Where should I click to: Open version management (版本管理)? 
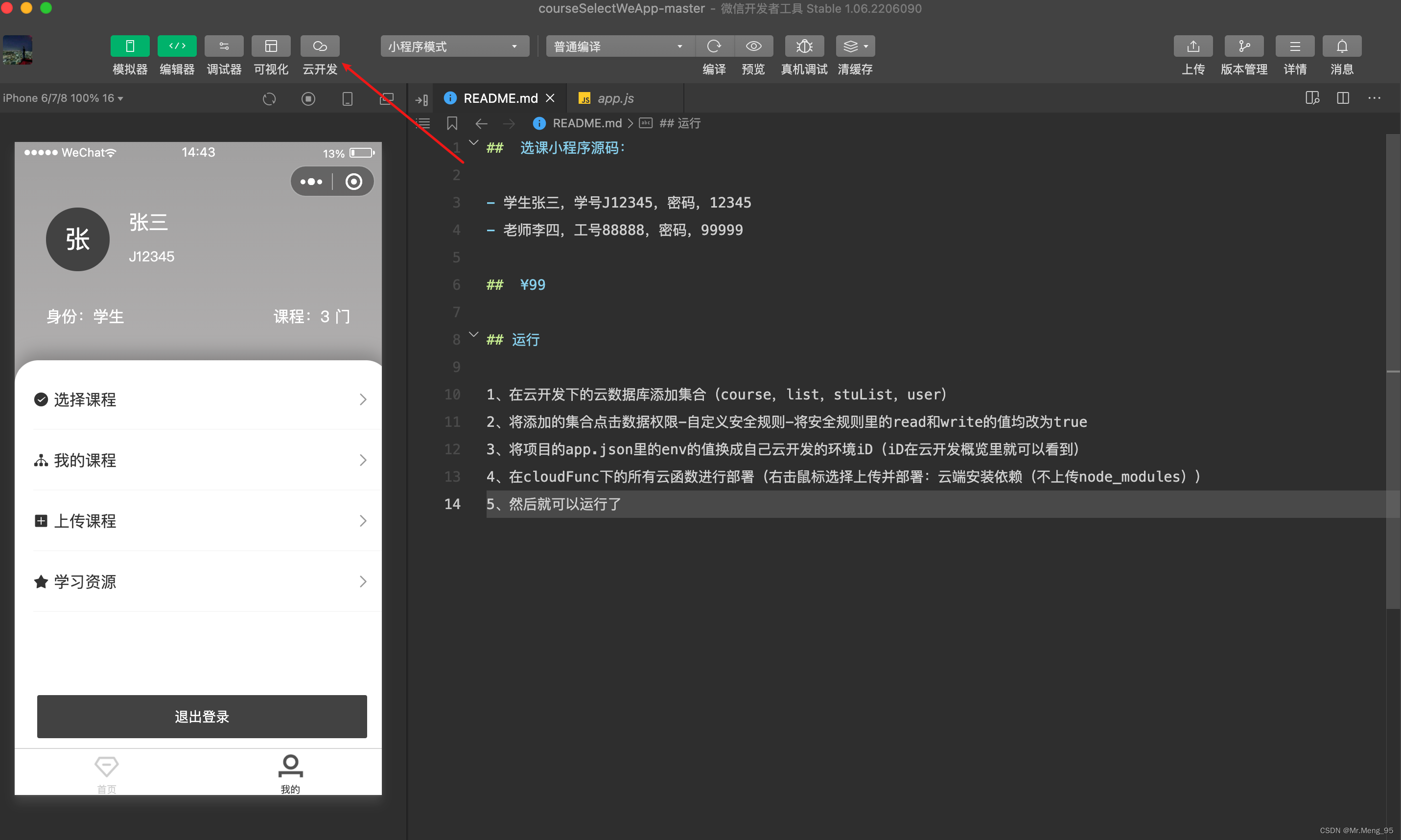coord(1244,46)
